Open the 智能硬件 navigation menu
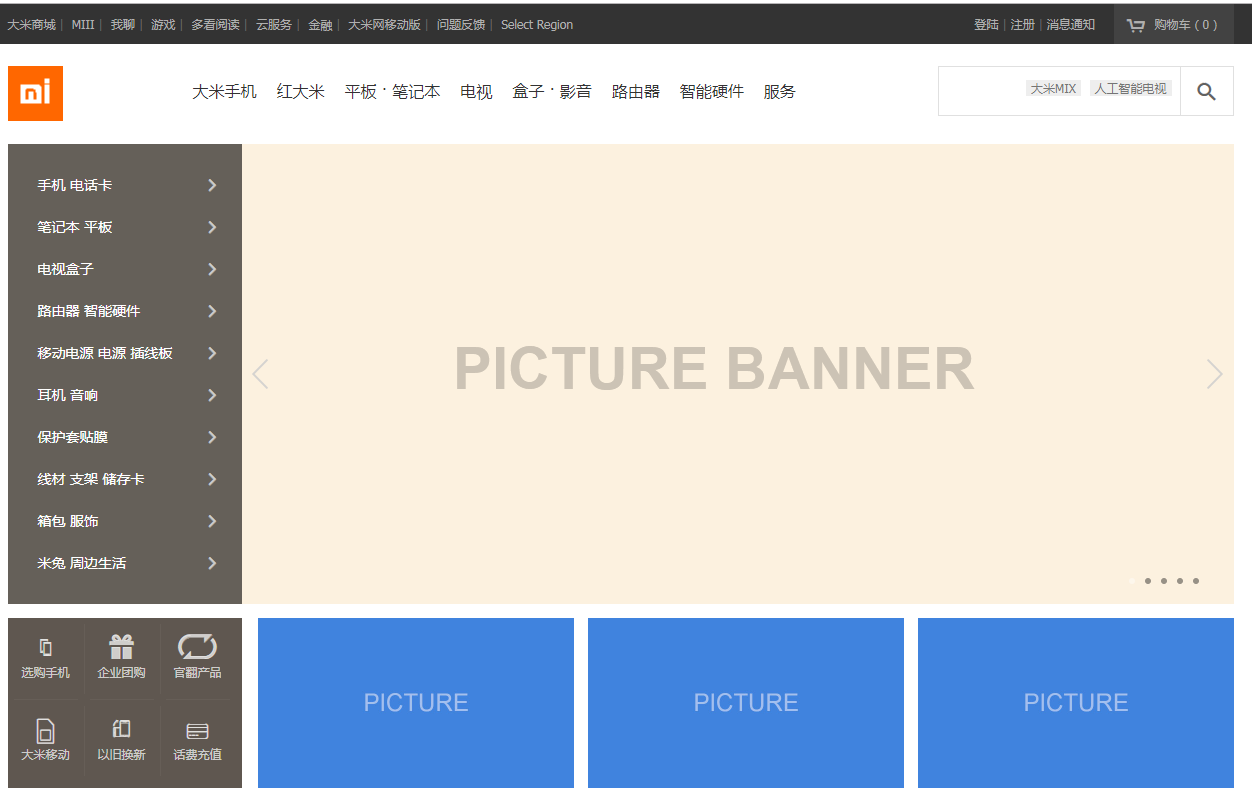 (711, 92)
